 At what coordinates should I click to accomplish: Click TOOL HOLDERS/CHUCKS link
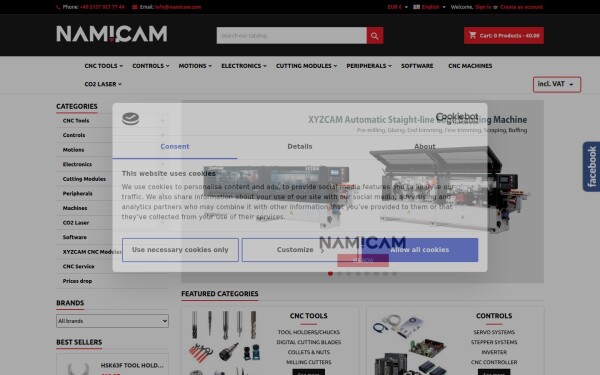click(x=308, y=332)
